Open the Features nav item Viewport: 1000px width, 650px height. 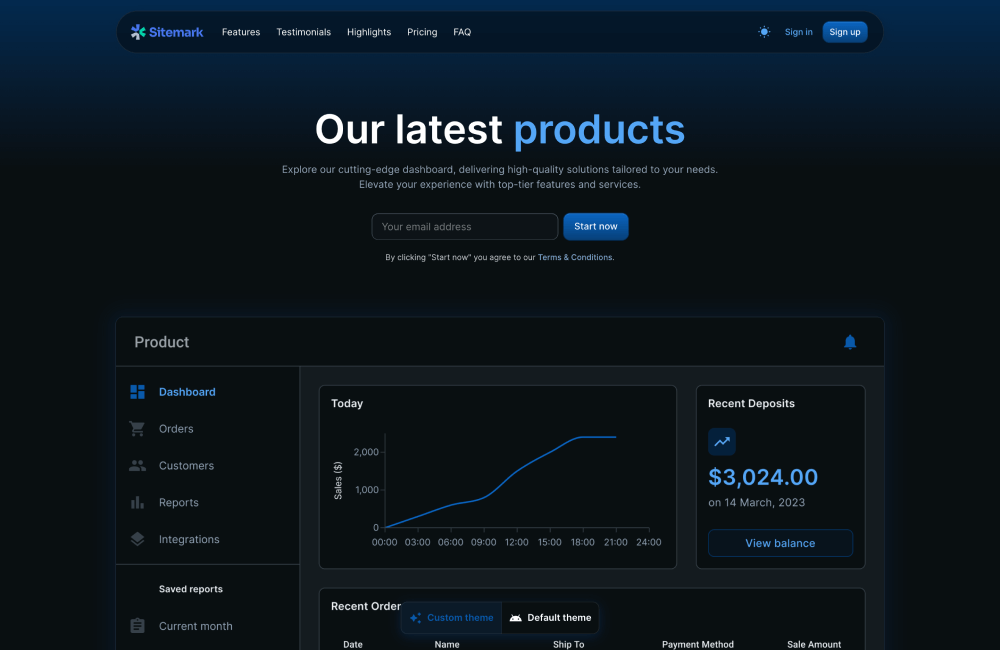241,32
